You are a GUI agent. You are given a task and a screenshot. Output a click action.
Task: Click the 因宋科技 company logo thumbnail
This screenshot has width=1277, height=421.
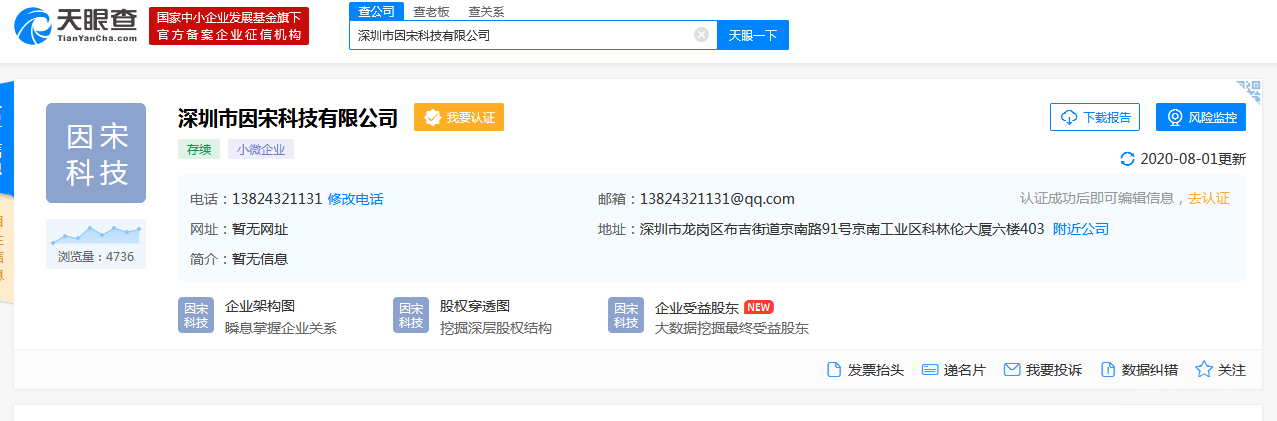(96, 153)
